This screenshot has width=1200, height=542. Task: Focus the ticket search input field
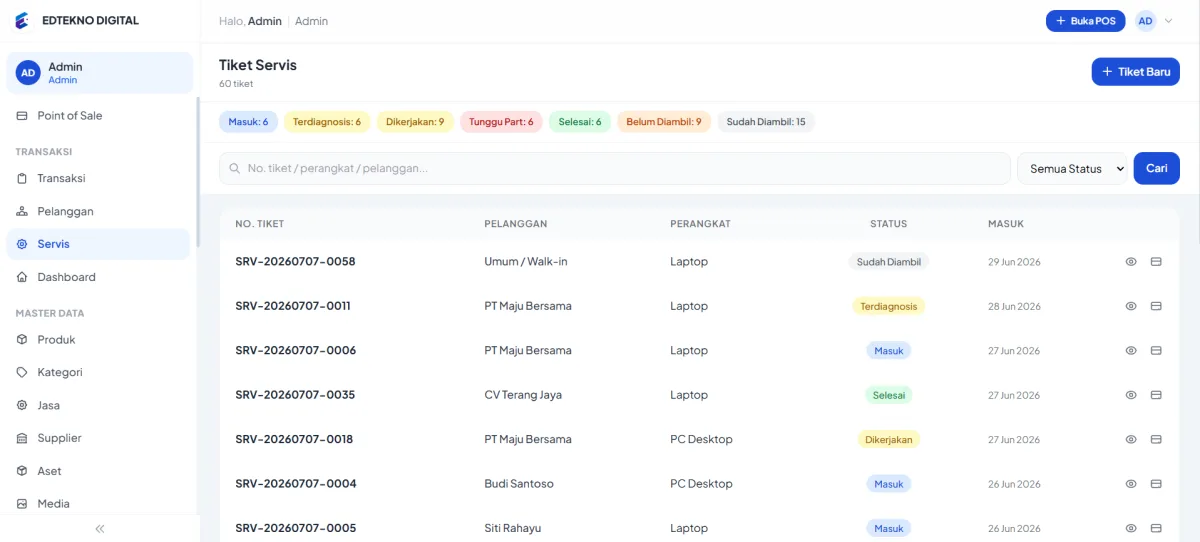point(615,169)
